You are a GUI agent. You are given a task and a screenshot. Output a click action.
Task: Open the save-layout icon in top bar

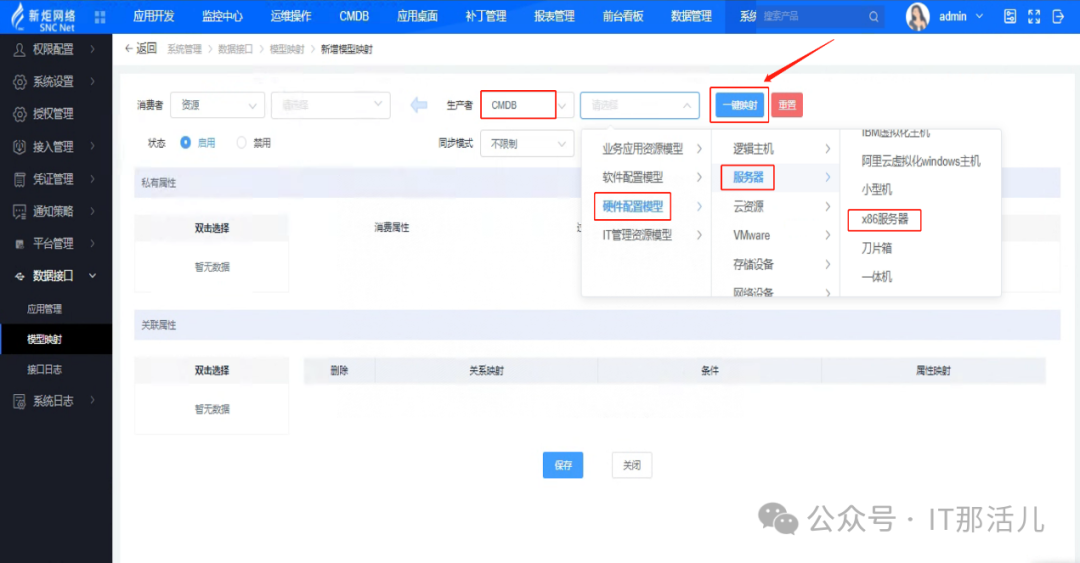click(1010, 17)
